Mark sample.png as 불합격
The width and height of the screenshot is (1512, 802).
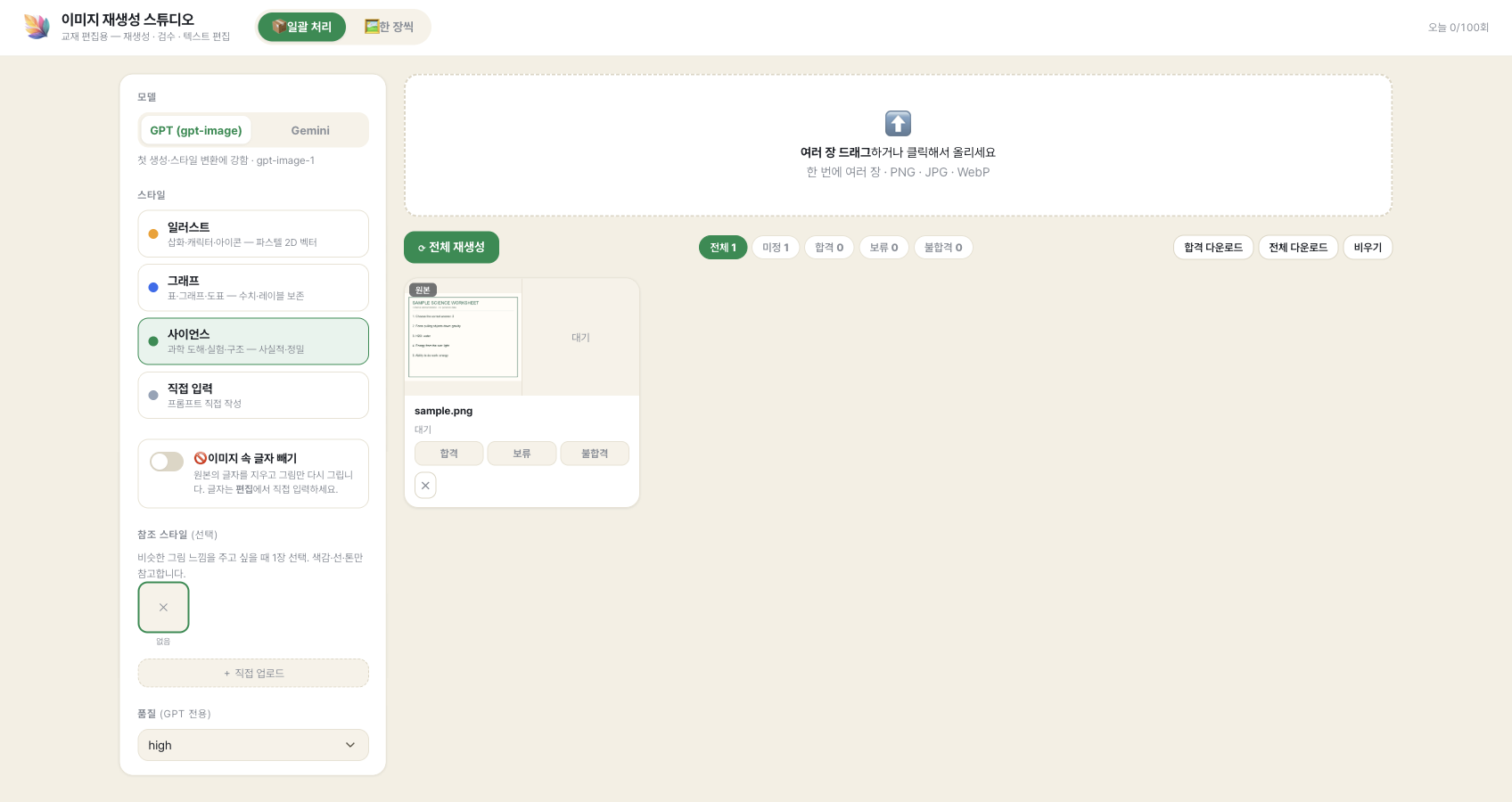pos(595,454)
